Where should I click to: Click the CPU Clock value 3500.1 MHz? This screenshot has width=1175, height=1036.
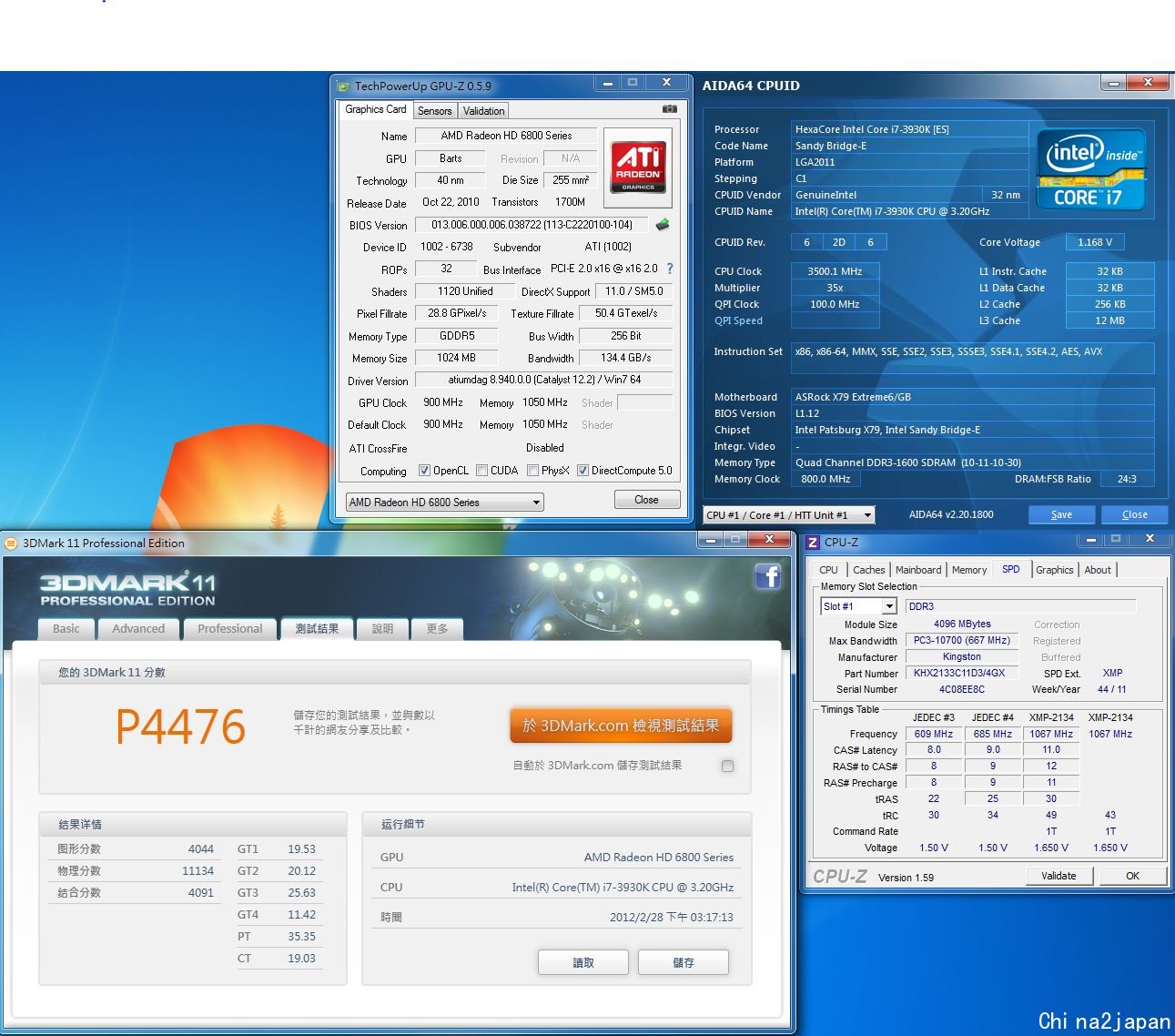click(835, 271)
